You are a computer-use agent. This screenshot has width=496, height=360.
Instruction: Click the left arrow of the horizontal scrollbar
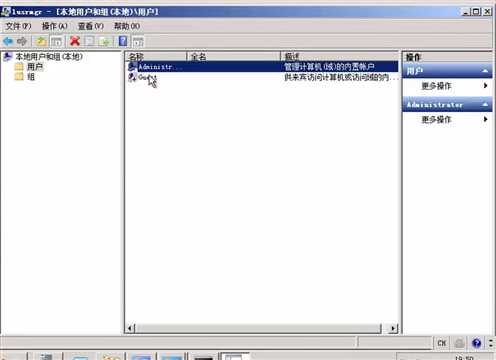131,328
